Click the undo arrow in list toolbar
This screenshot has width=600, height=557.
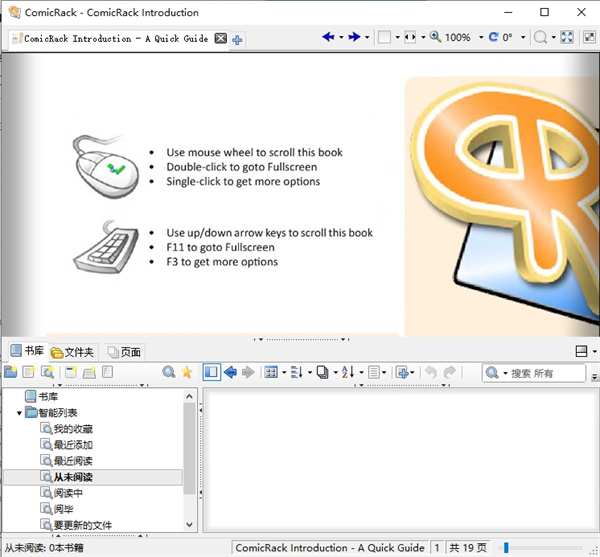coord(431,372)
